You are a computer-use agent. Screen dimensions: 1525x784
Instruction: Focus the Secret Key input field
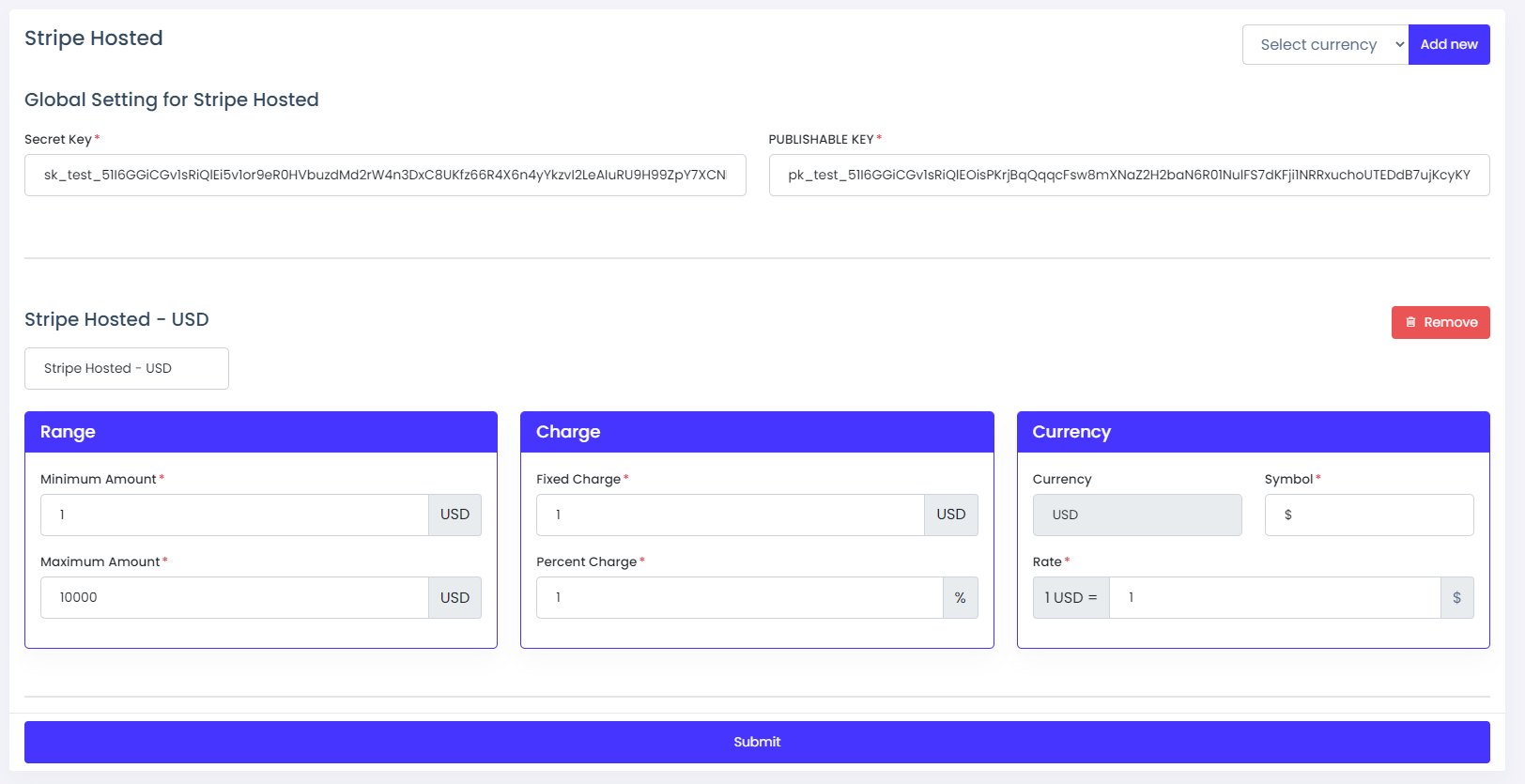tap(385, 175)
